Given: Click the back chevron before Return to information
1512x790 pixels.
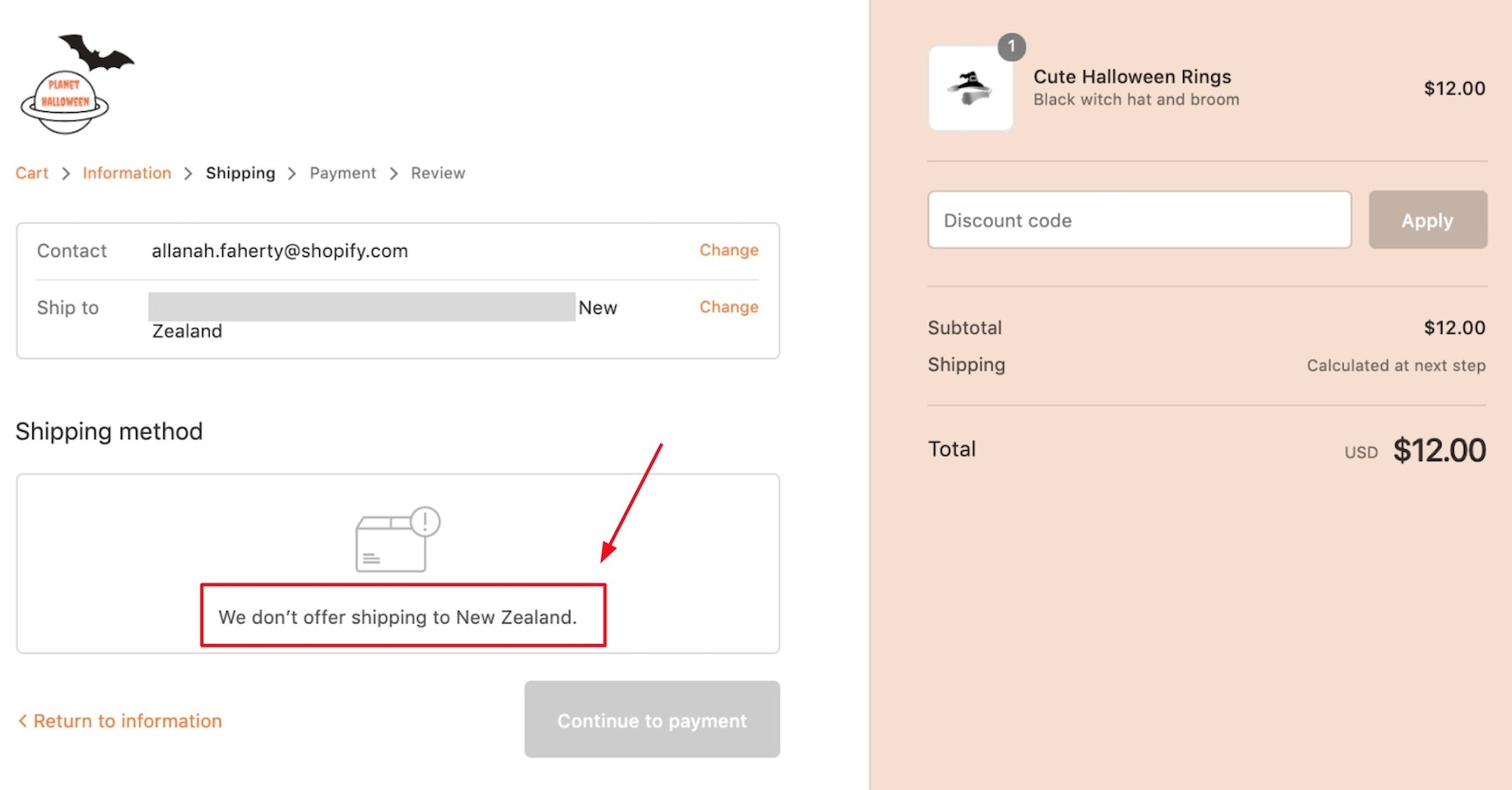Looking at the screenshot, I should 23,720.
